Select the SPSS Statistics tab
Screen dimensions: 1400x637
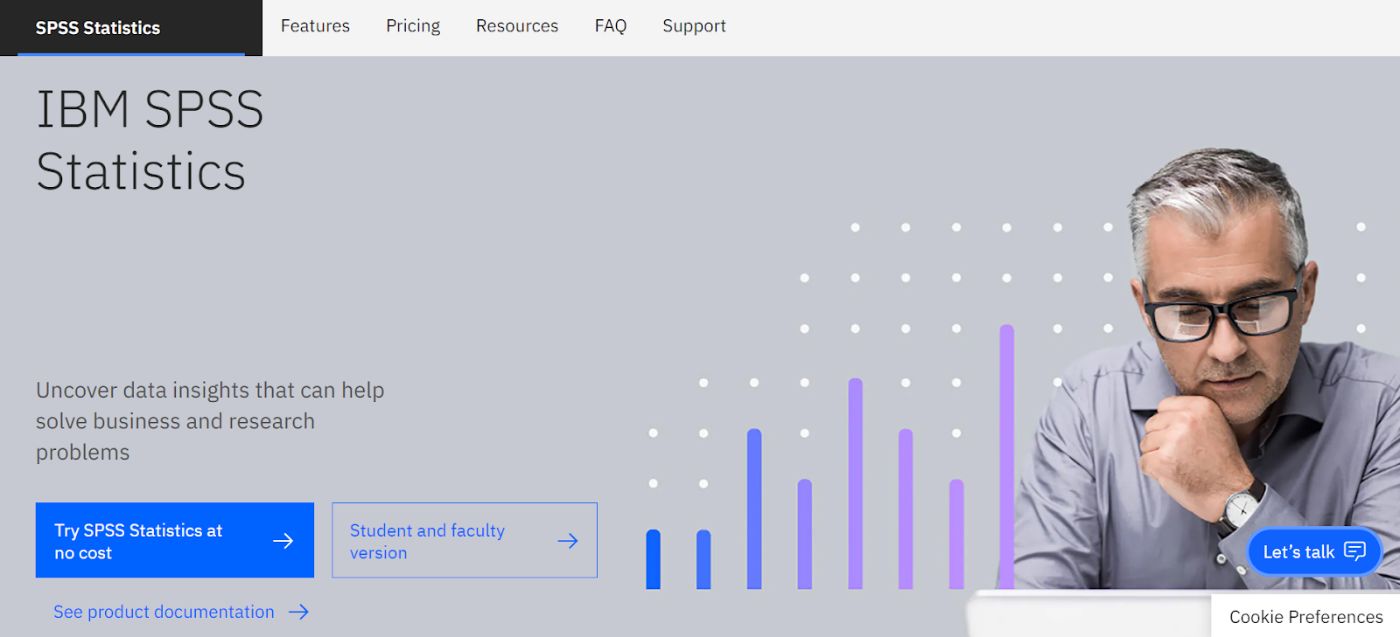(98, 28)
